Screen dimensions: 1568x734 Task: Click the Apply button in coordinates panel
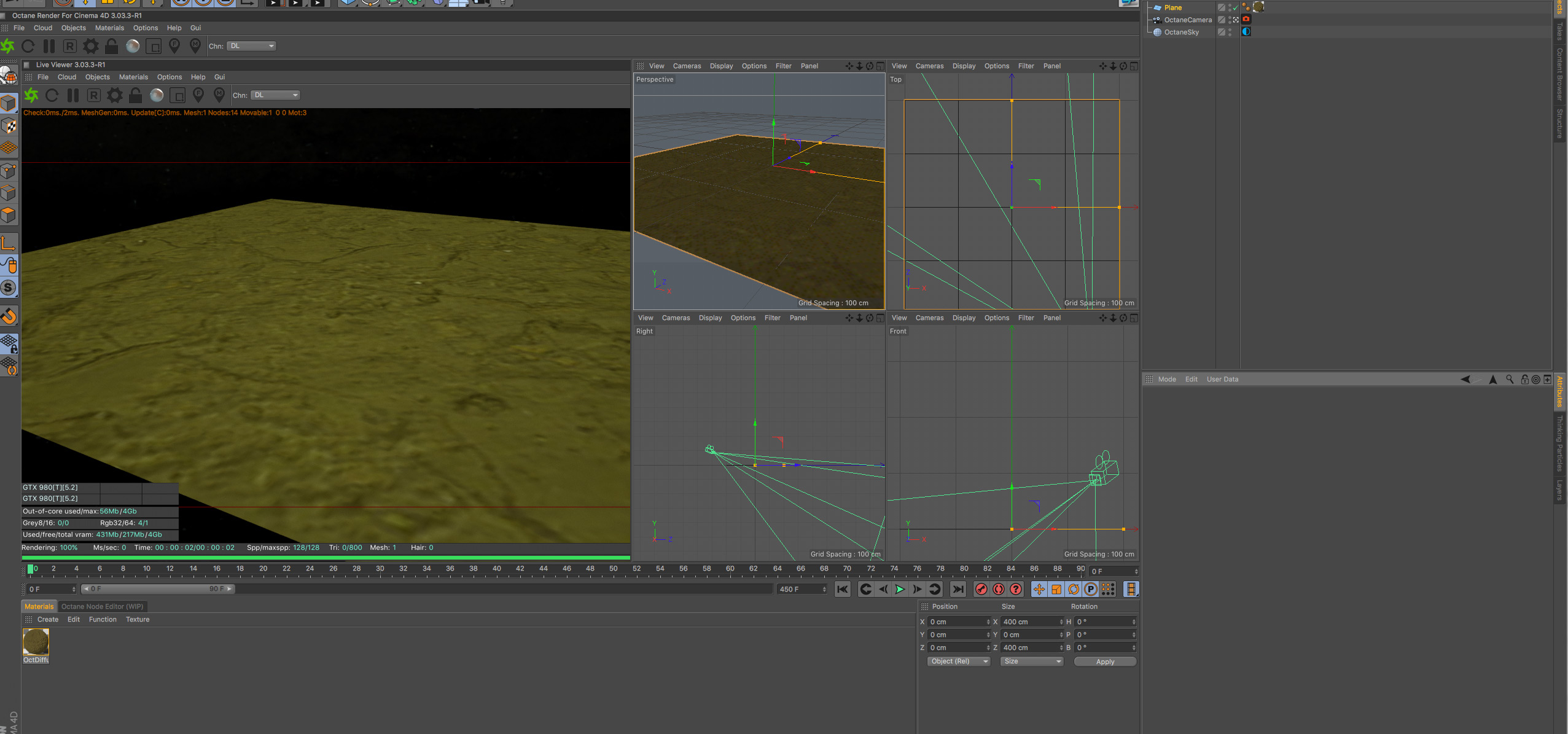pos(1104,662)
